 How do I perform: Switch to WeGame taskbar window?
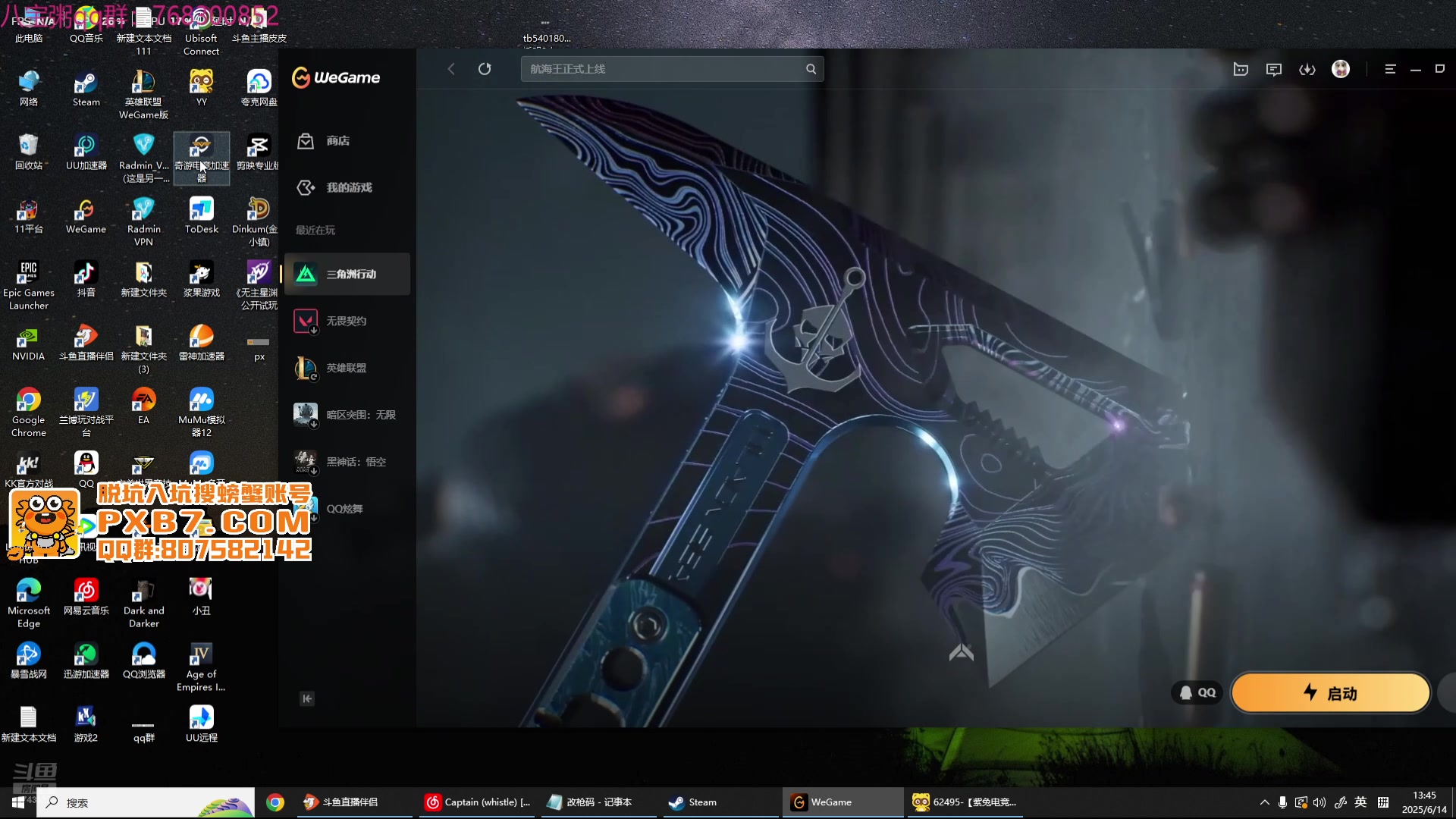tap(843, 802)
